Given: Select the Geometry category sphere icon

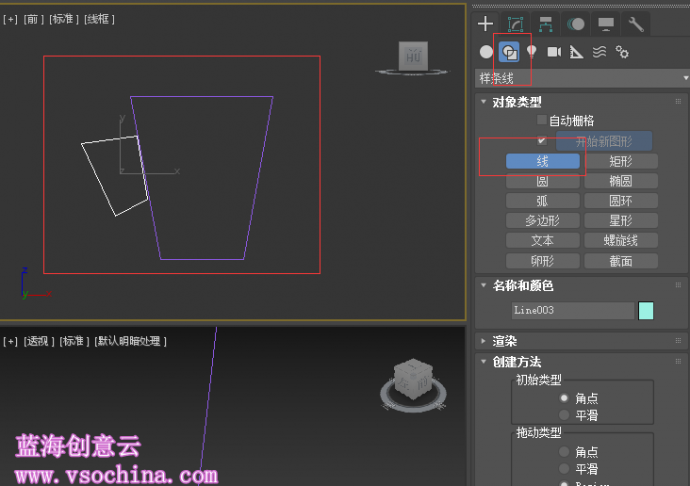Looking at the screenshot, I should (x=486, y=52).
